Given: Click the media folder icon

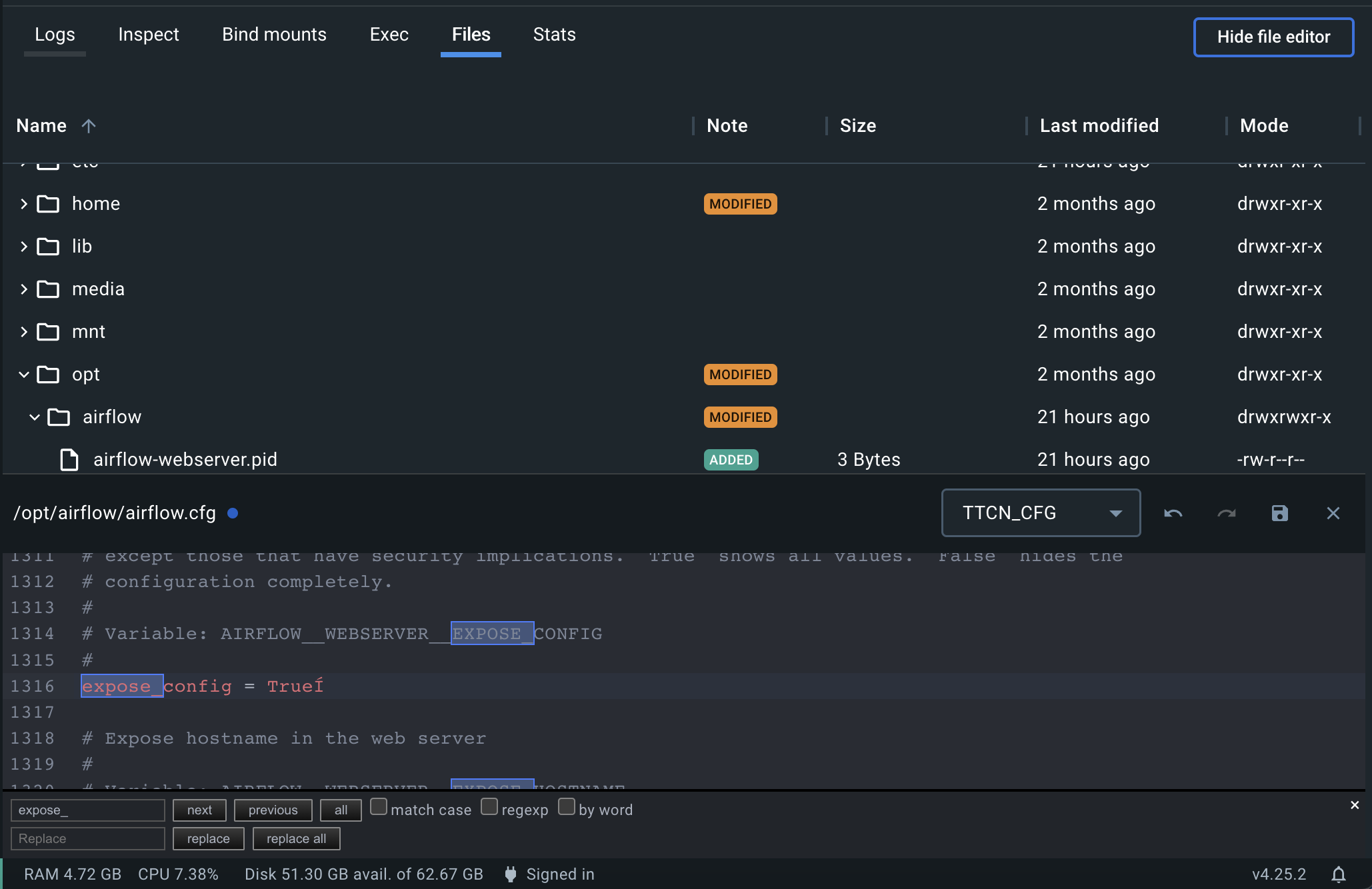Looking at the screenshot, I should [x=48, y=289].
